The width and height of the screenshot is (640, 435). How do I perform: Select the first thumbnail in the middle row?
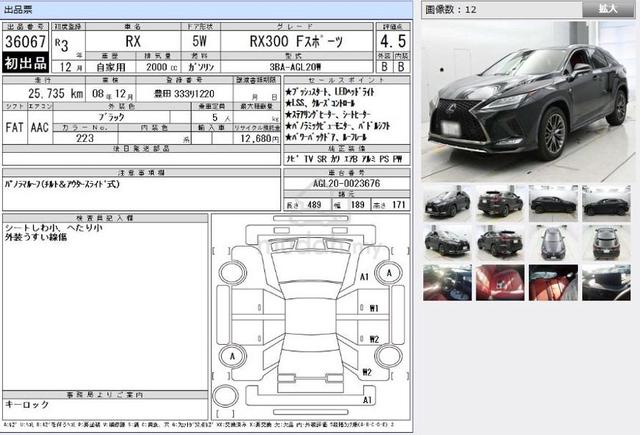coord(447,242)
